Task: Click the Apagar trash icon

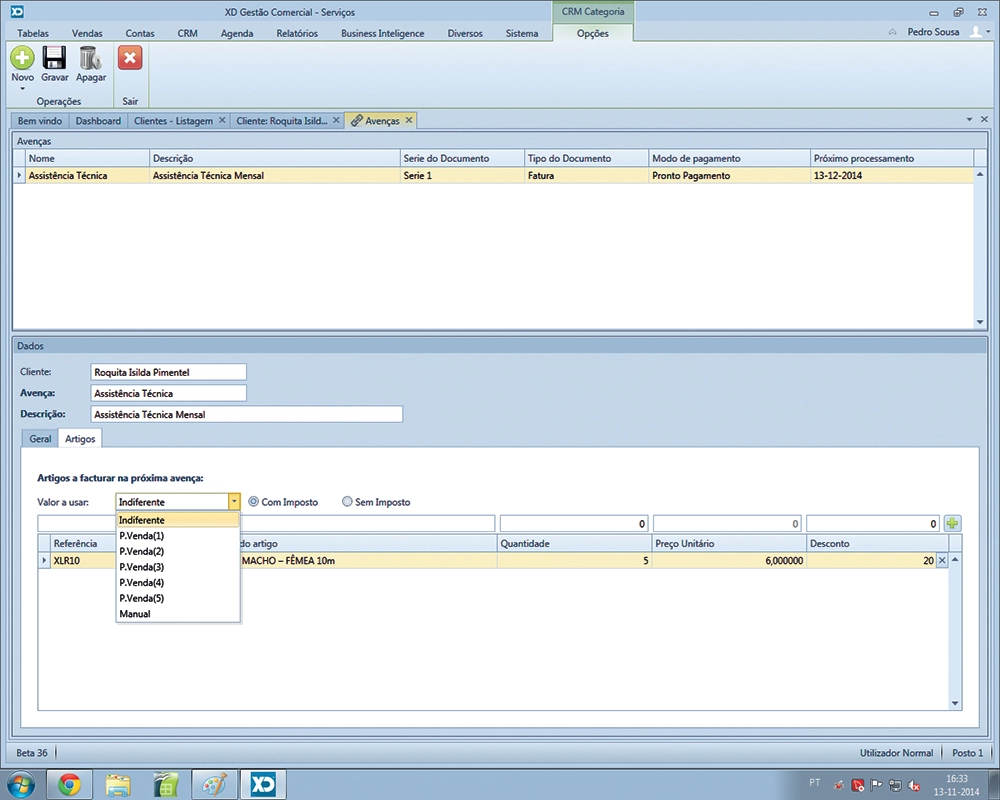Action: pos(90,57)
